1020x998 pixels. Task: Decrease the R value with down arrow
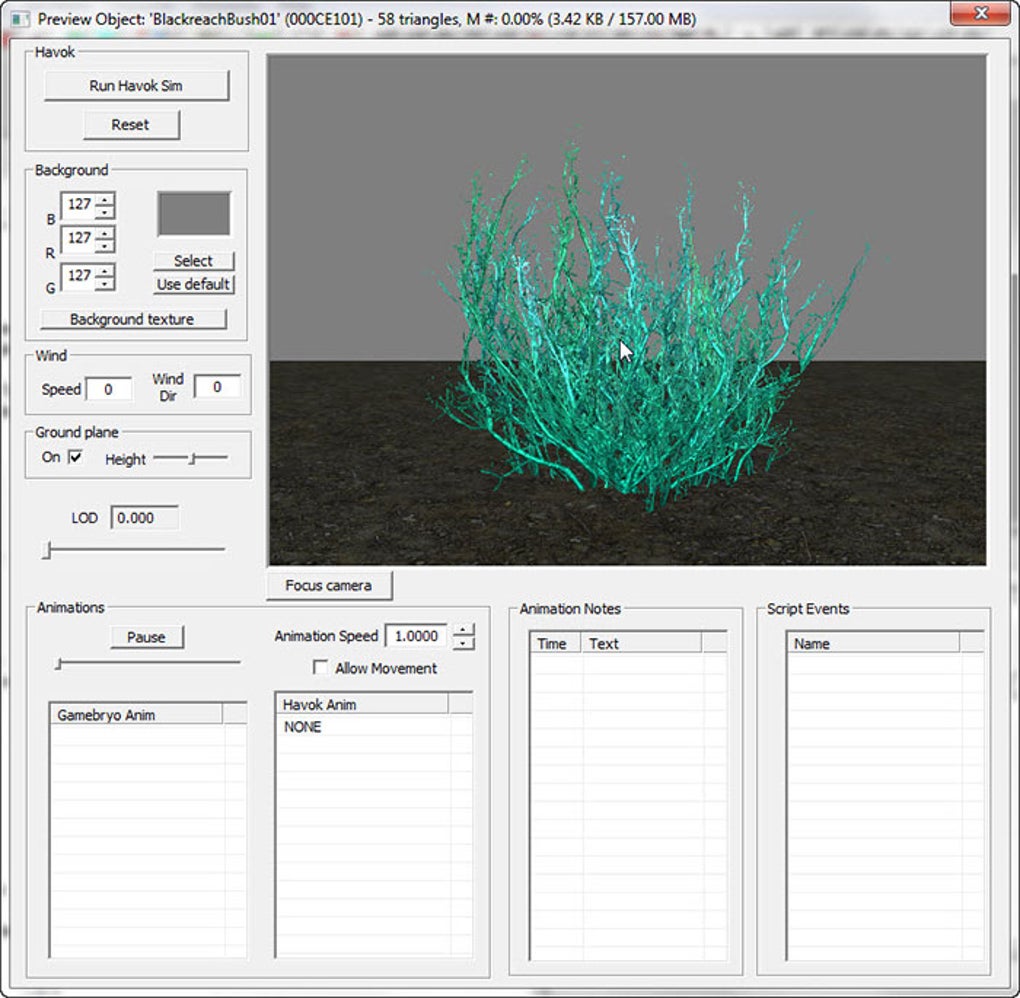click(x=105, y=245)
